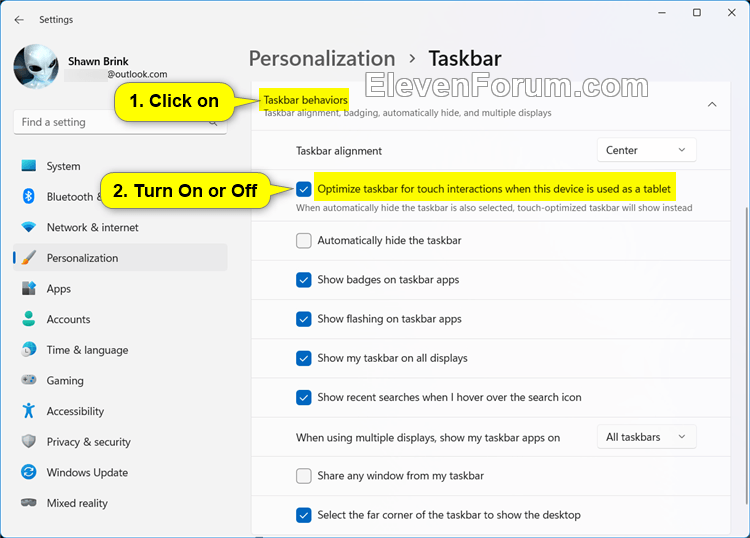Click the Gaming controller icon
The image size is (750, 538).
click(x=29, y=380)
